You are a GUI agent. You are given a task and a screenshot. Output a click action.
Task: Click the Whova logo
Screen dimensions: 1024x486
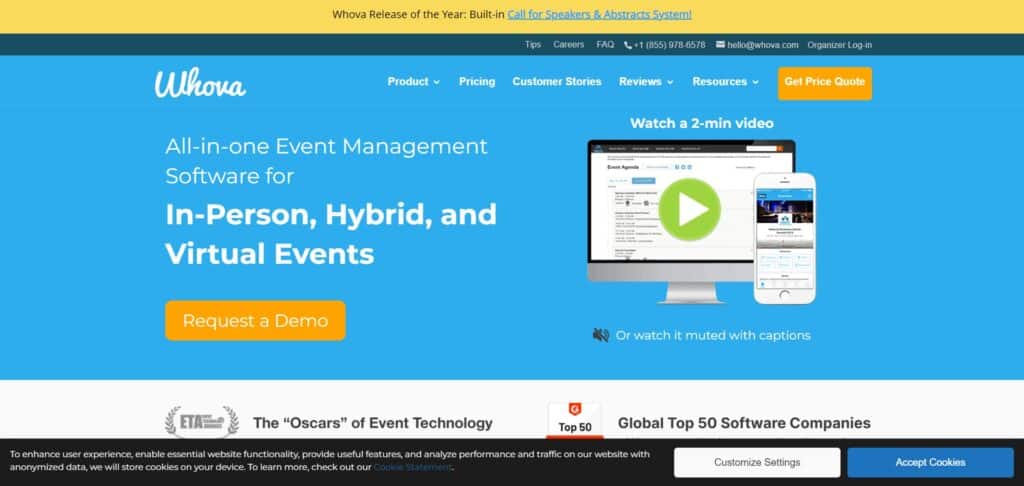(200, 83)
